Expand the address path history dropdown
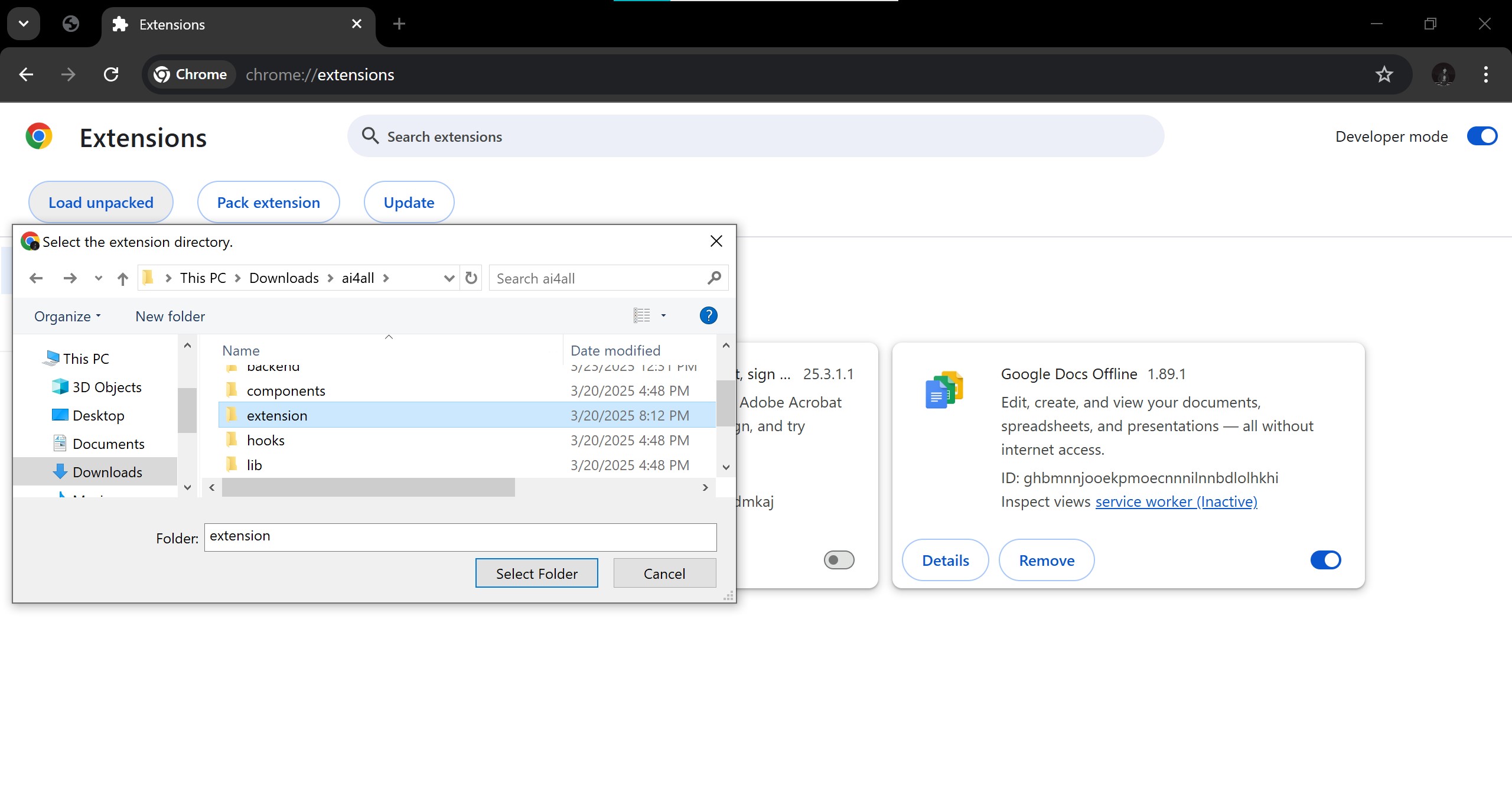1512x795 pixels. pos(449,278)
